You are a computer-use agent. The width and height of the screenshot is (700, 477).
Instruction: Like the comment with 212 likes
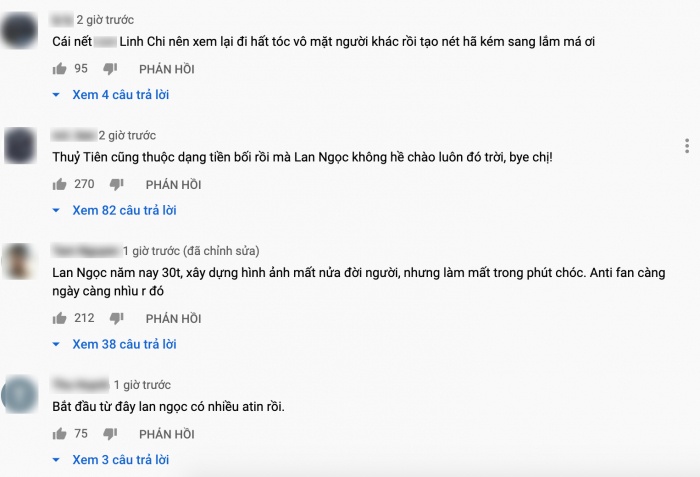point(59,318)
